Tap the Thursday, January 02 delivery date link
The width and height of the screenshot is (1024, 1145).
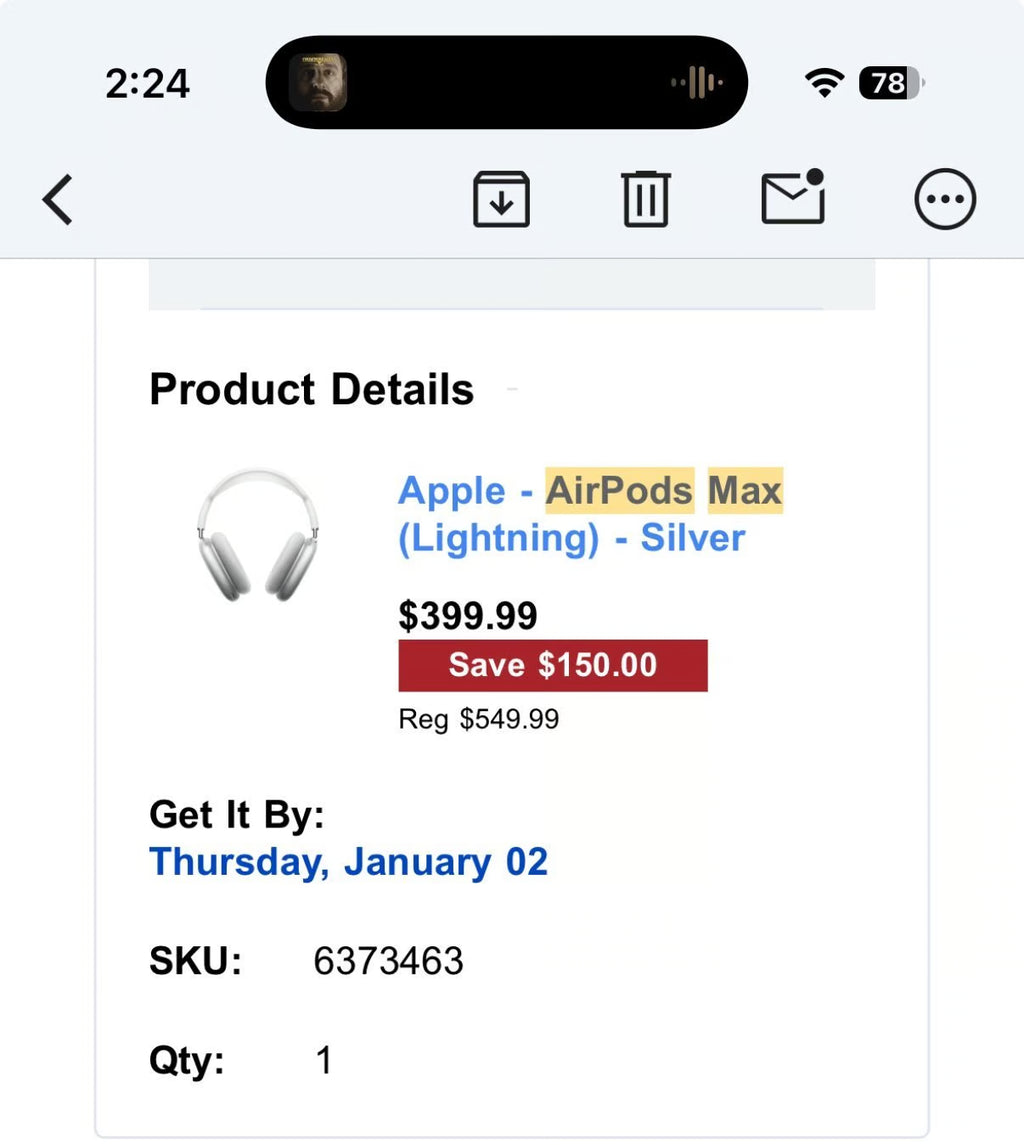[348, 861]
